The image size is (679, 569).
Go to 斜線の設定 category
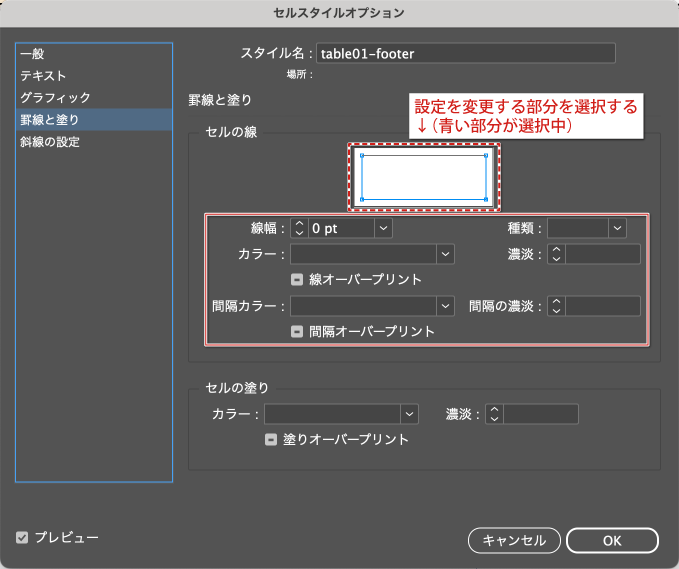(x=50, y=142)
